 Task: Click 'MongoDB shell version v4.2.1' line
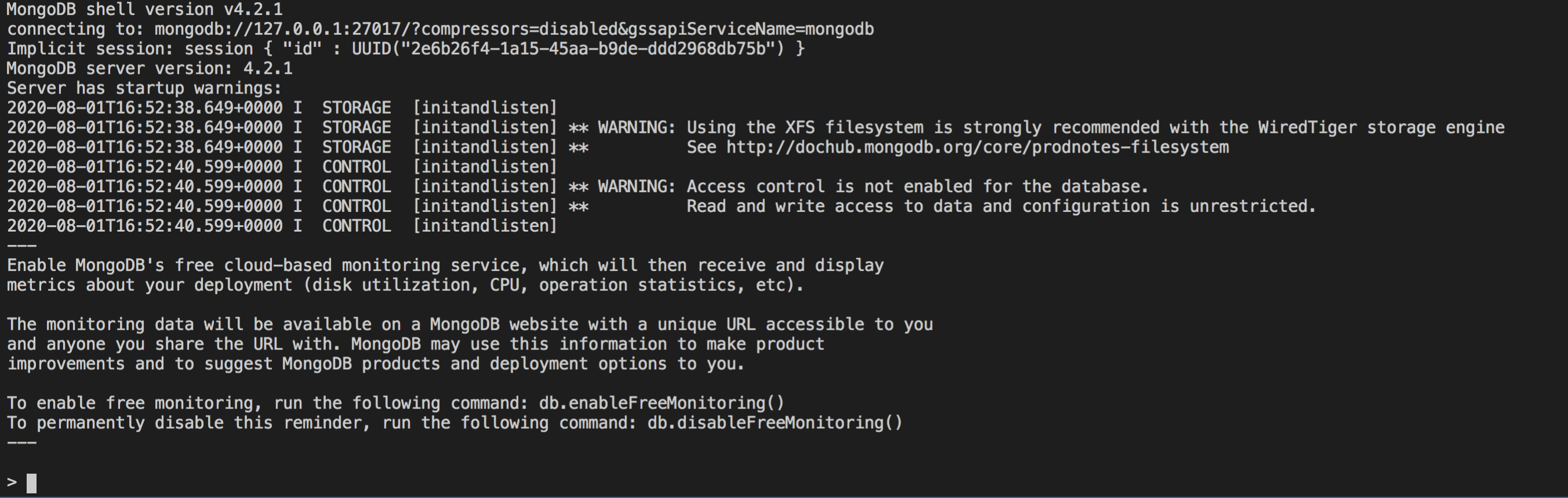coord(145,9)
